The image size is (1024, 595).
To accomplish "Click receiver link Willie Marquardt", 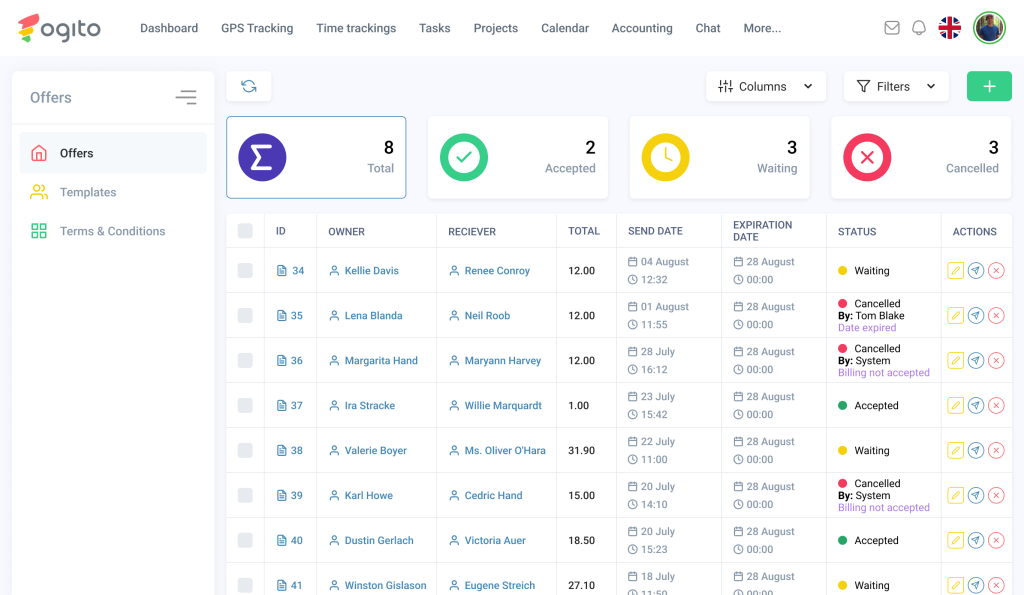I will (503, 406).
